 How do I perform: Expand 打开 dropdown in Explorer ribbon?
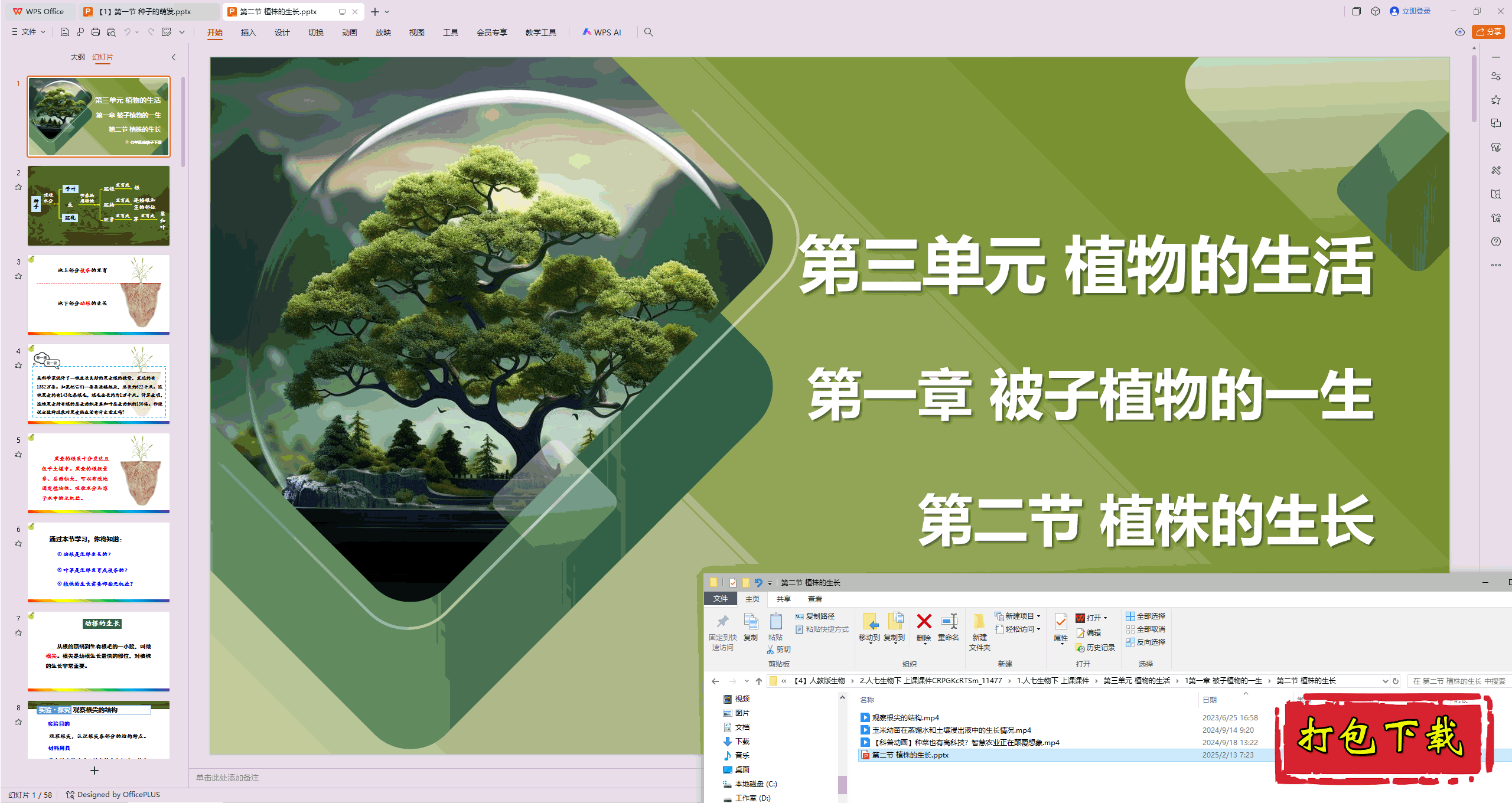(1105, 618)
